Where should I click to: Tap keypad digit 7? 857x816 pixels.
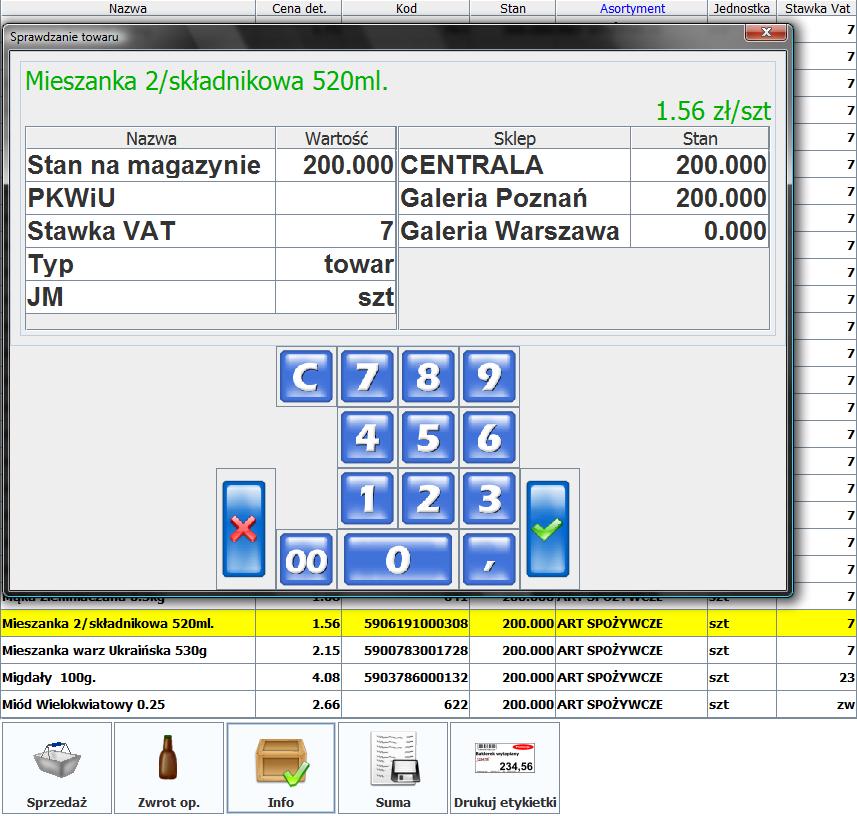[x=367, y=376]
